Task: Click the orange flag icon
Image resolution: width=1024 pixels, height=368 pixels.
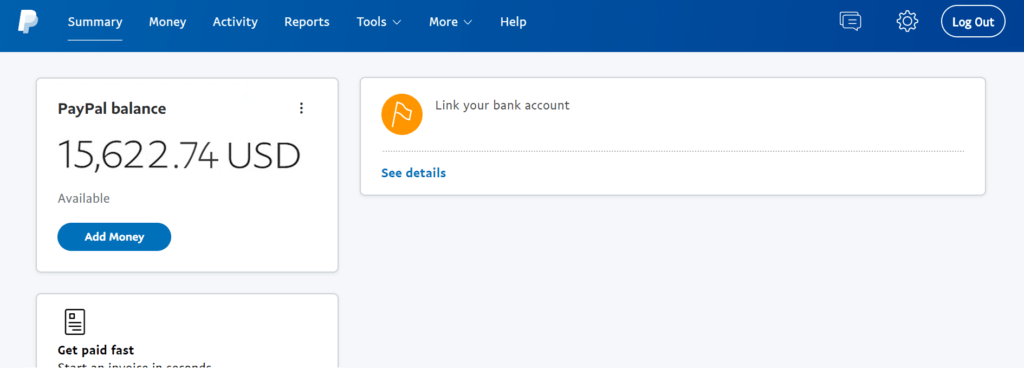Action: [x=402, y=114]
